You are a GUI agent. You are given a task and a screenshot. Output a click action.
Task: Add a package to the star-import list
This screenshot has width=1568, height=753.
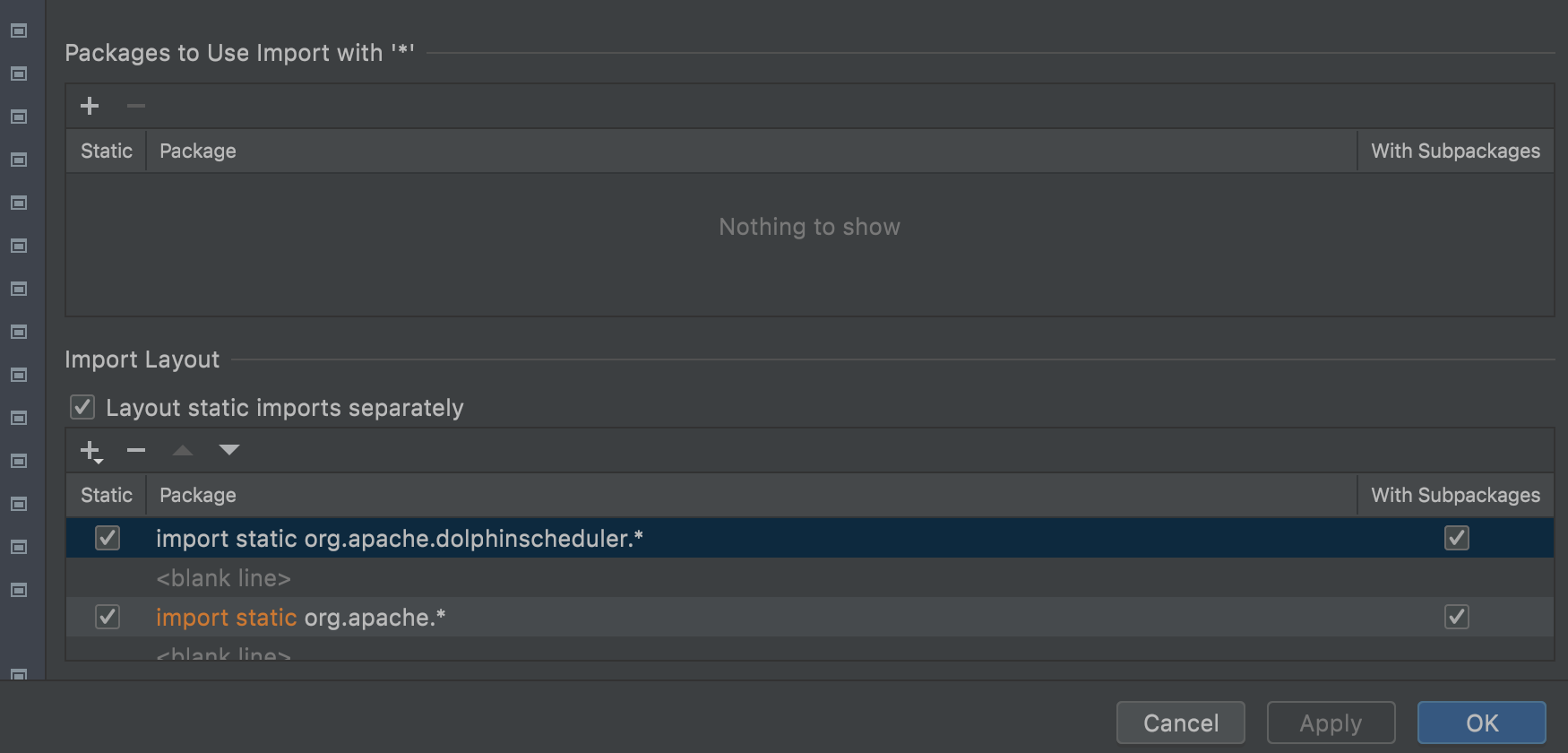tap(90, 106)
